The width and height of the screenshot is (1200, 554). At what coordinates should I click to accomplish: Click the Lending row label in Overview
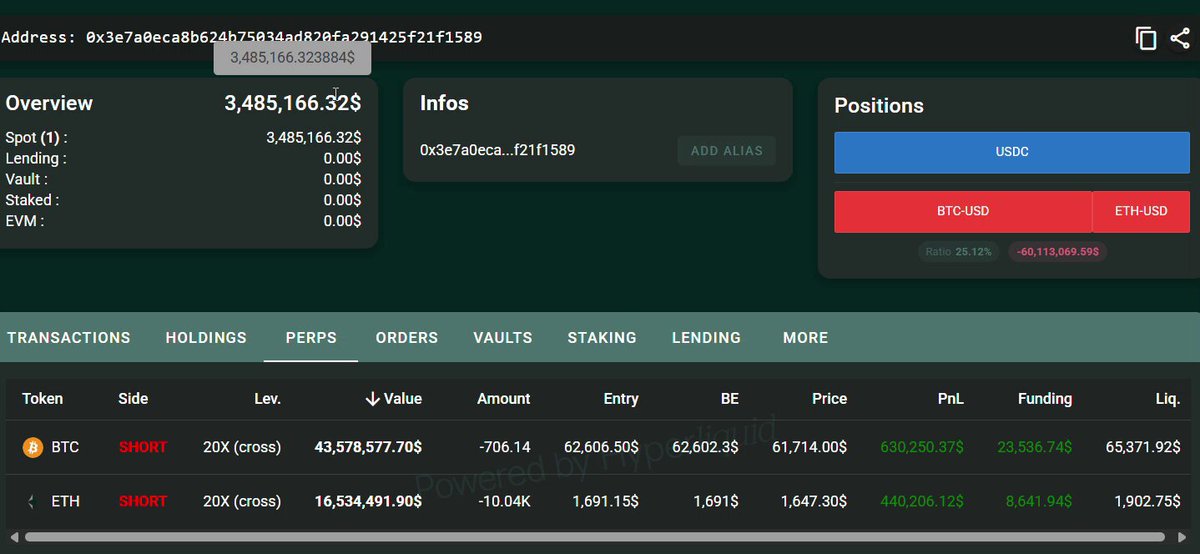(36, 158)
